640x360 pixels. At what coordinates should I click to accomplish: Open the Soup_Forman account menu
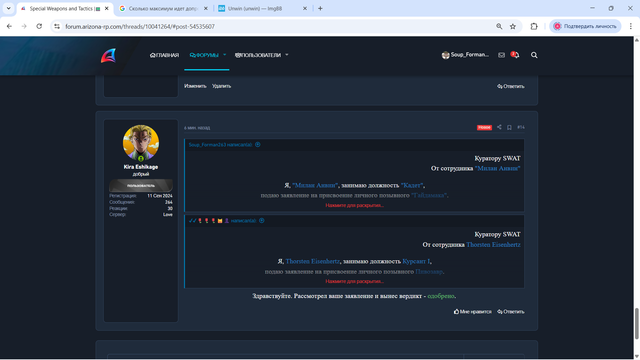click(x=465, y=55)
